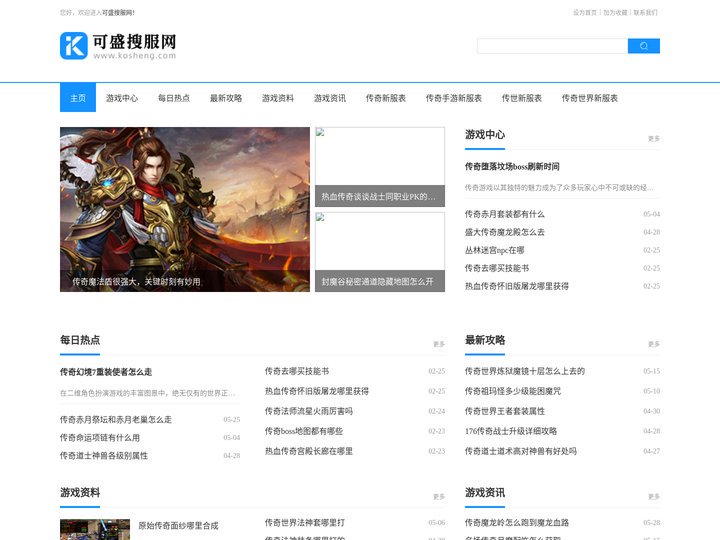Focus the search input field

tap(552, 46)
